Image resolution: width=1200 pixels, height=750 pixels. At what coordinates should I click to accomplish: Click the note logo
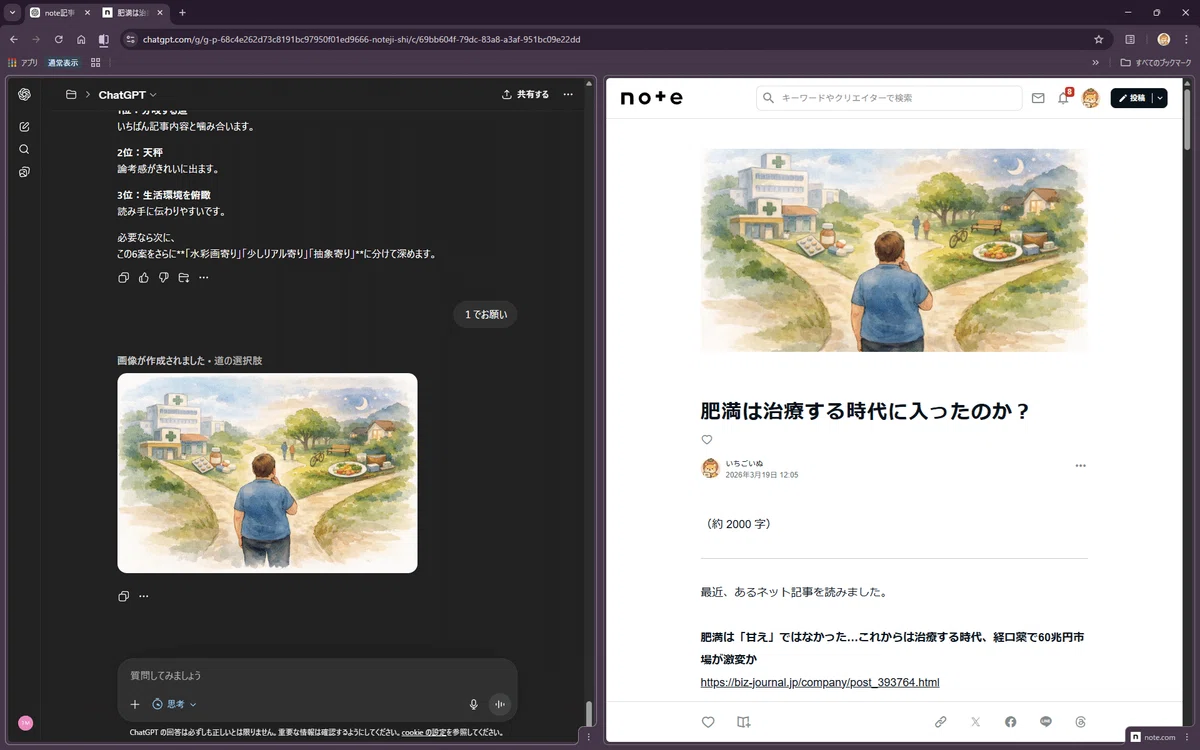(651, 98)
